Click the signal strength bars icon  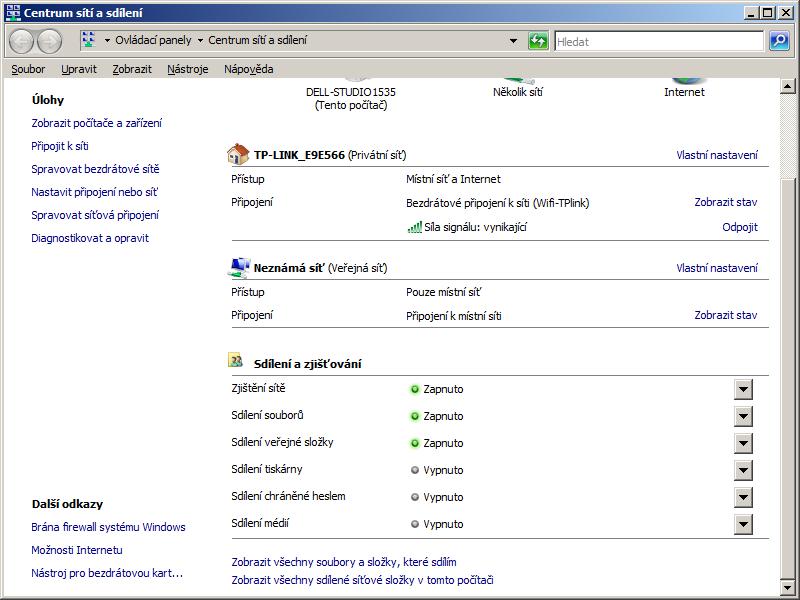click(x=414, y=227)
